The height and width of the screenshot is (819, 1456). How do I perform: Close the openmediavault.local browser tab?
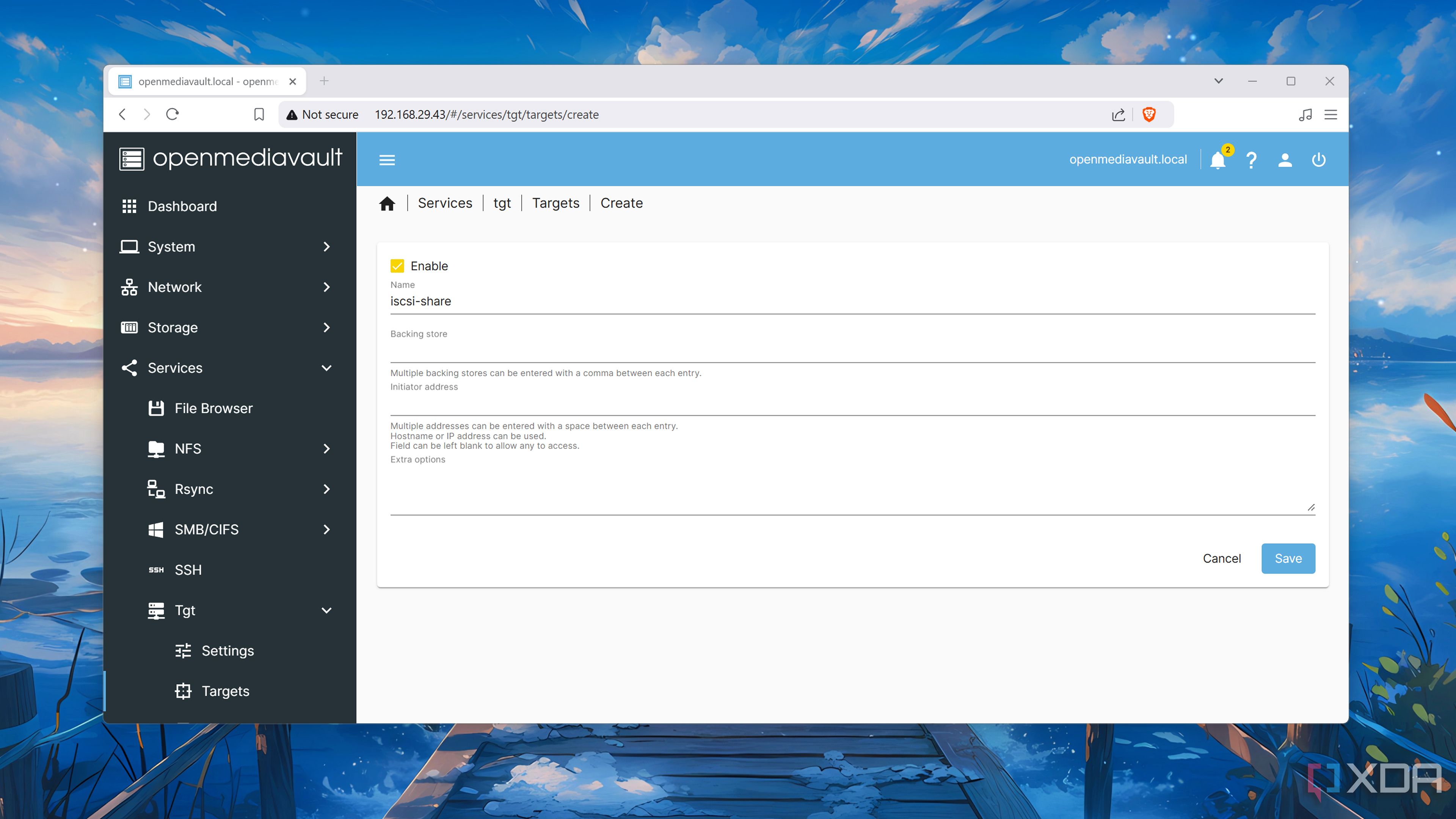[x=293, y=82]
